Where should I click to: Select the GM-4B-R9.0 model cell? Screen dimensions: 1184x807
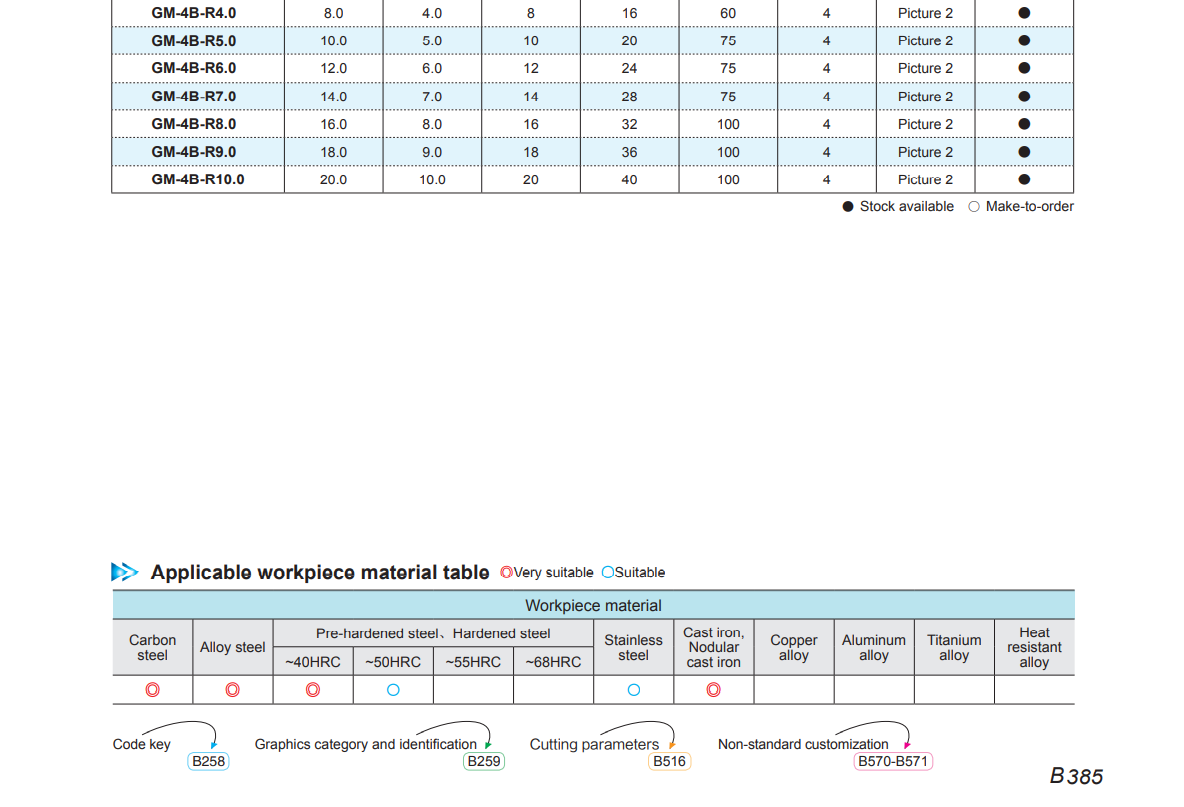point(194,152)
